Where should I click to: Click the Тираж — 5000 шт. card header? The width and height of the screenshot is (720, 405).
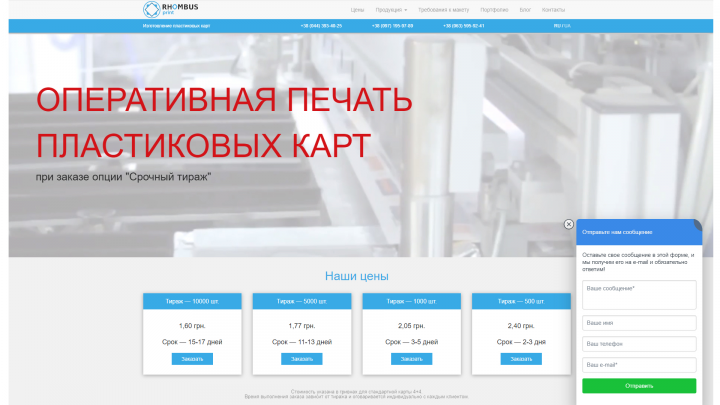[302, 301]
